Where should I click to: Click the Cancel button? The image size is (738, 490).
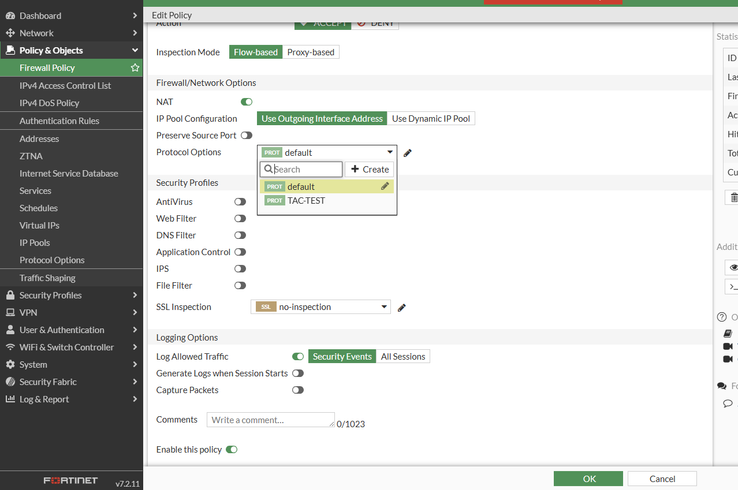pyautogui.click(x=662, y=479)
